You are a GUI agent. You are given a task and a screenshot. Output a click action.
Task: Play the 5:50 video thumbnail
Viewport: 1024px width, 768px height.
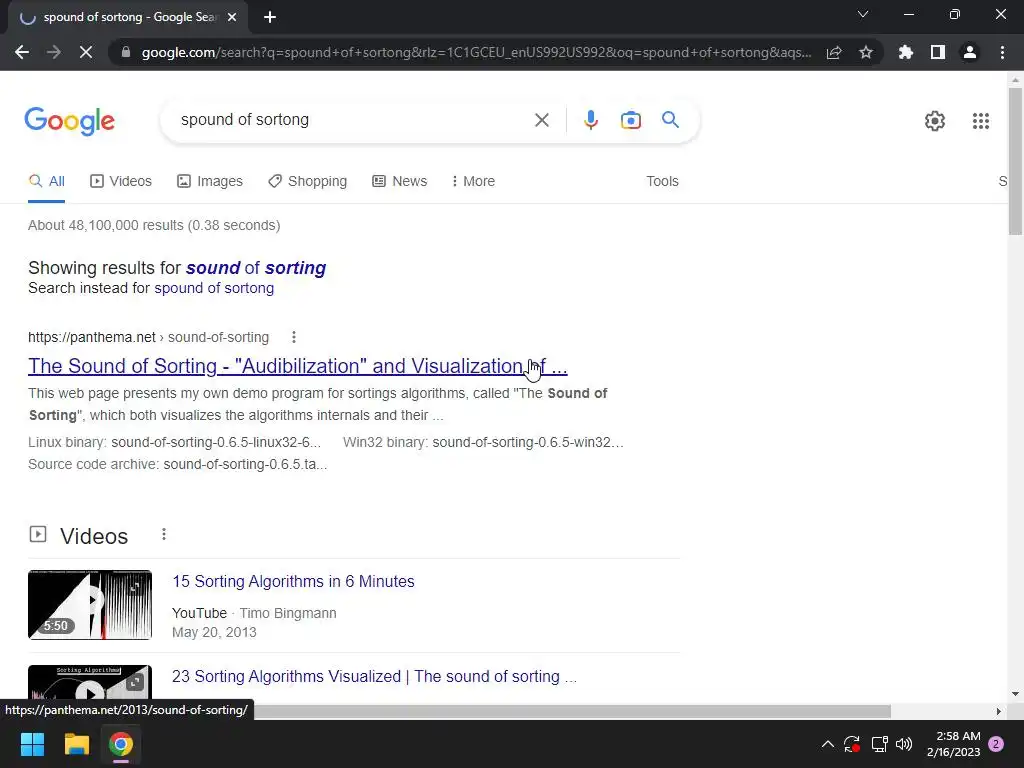90,605
